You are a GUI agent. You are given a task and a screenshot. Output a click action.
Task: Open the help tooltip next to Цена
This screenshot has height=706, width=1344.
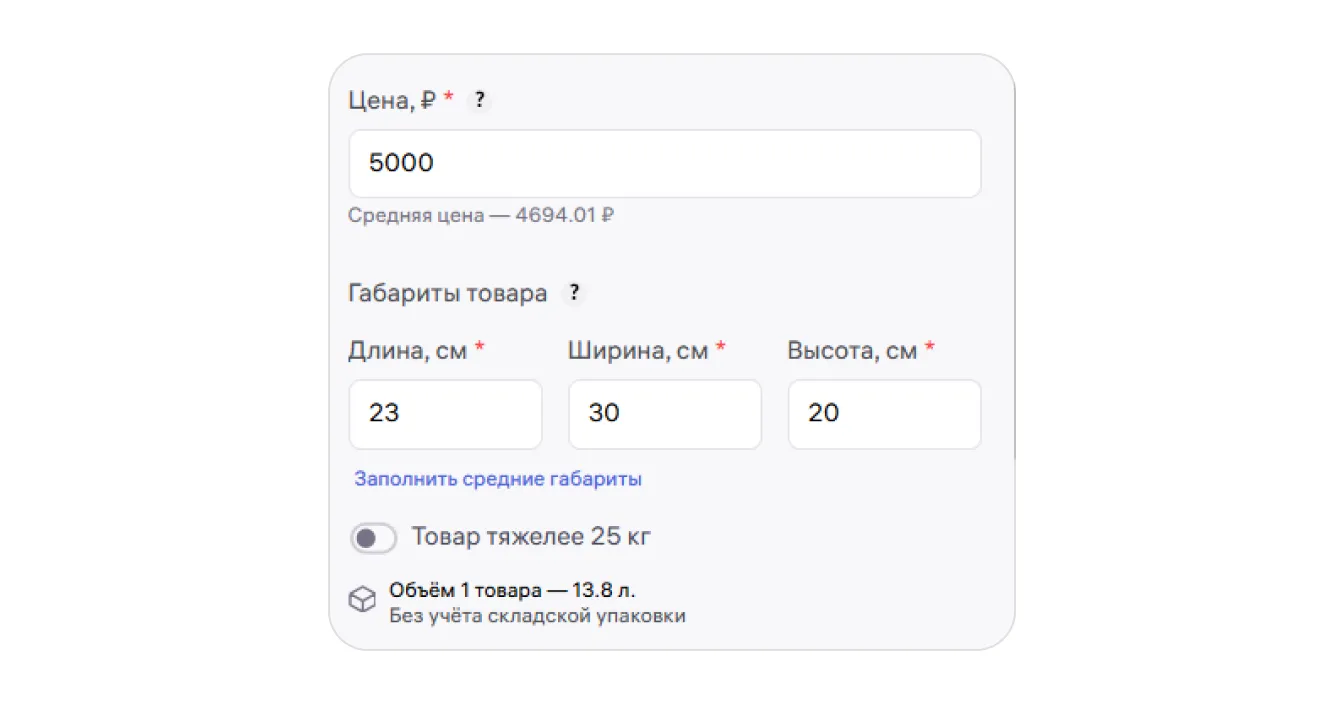[480, 100]
